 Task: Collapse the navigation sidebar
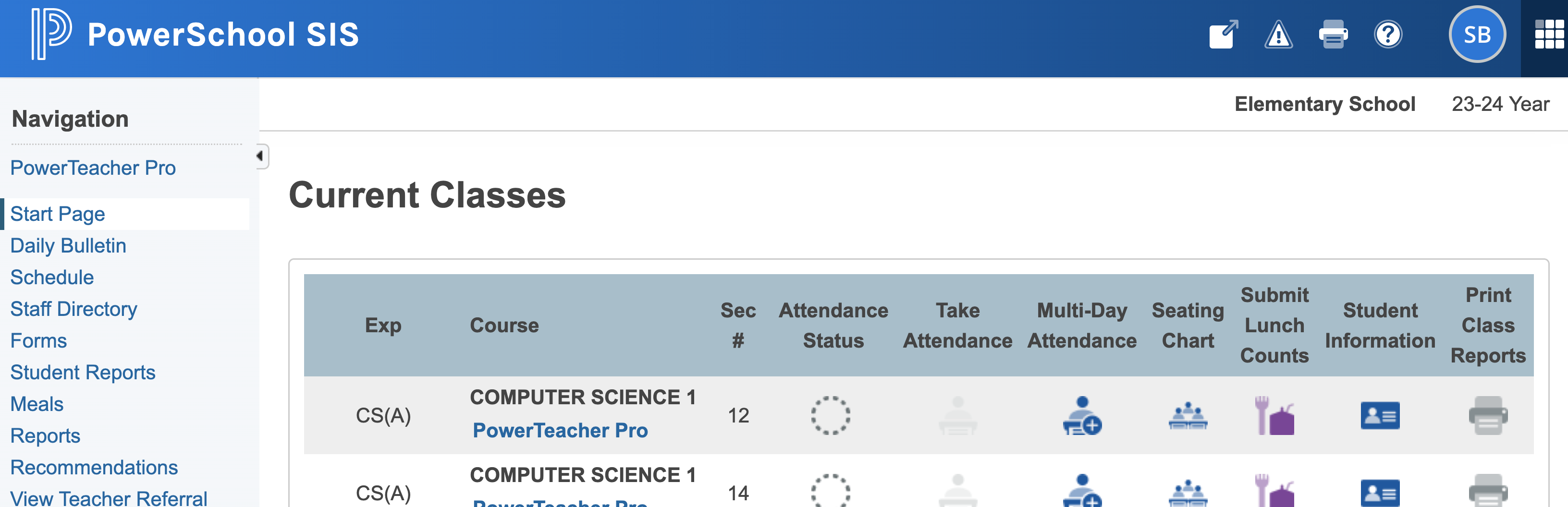(259, 155)
